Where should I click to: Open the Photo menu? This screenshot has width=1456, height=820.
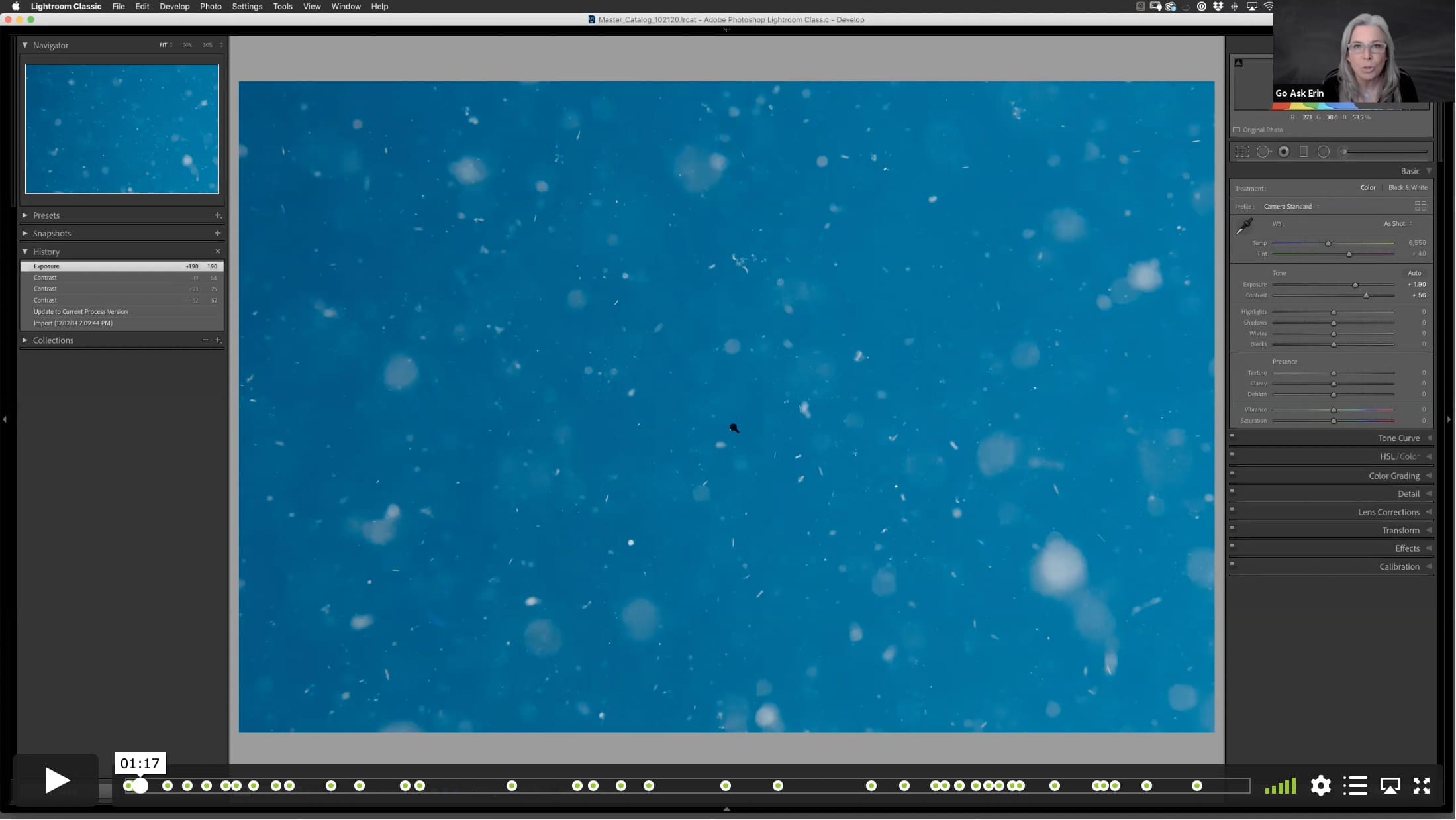point(211,6)
